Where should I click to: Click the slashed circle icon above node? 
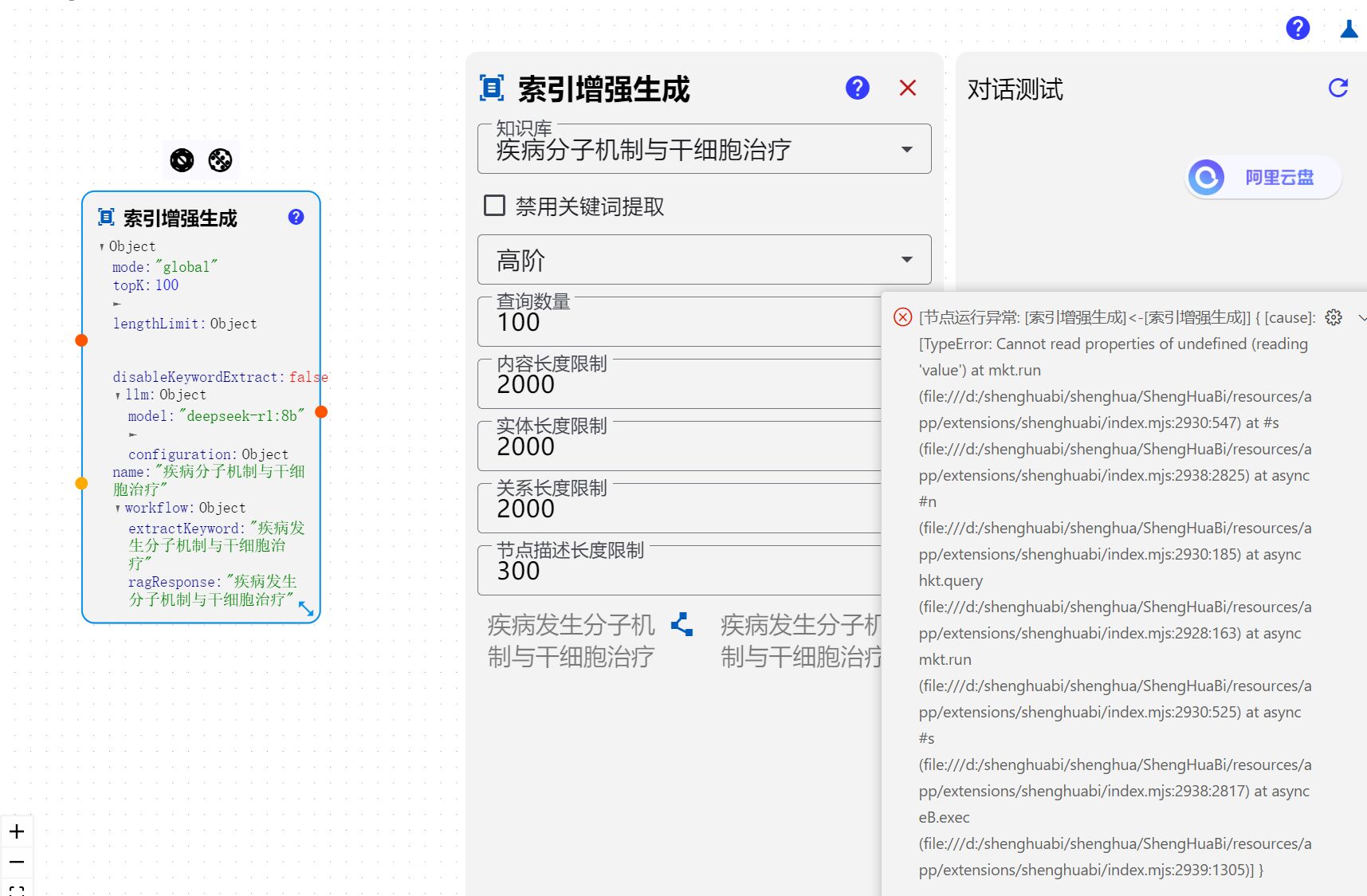[182, 160]
